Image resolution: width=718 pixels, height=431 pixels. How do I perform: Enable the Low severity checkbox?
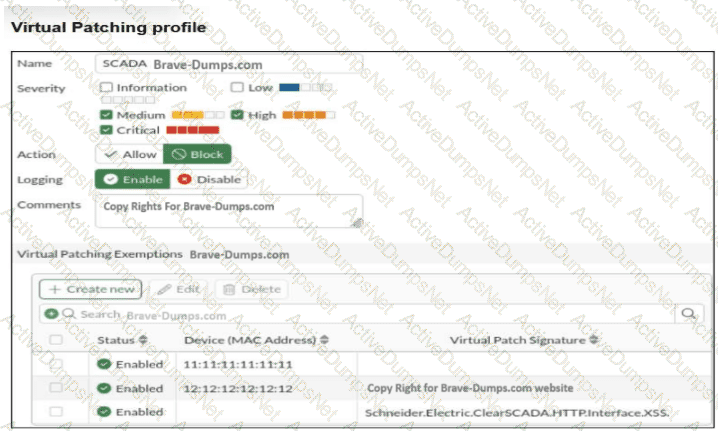[x=237, y=88]
